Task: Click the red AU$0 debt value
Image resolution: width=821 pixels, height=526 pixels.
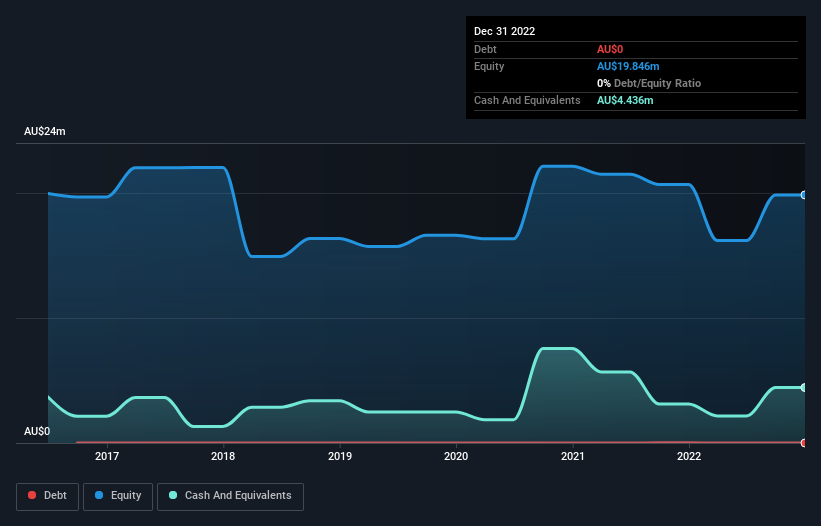Action: point(610,49)
